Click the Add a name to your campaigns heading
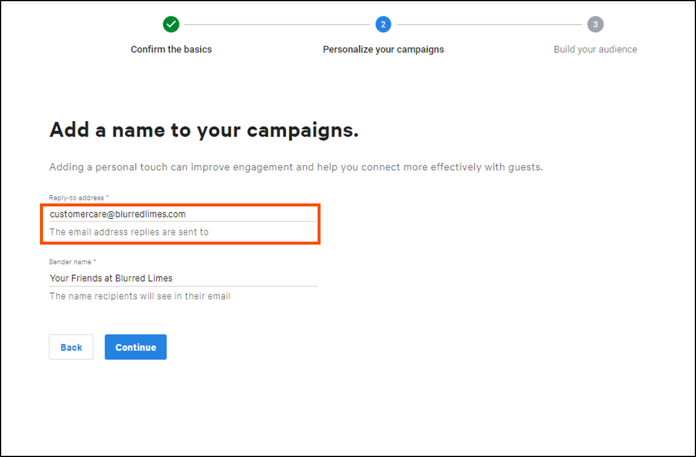696x457 pixels. click(x=204, y=130)
